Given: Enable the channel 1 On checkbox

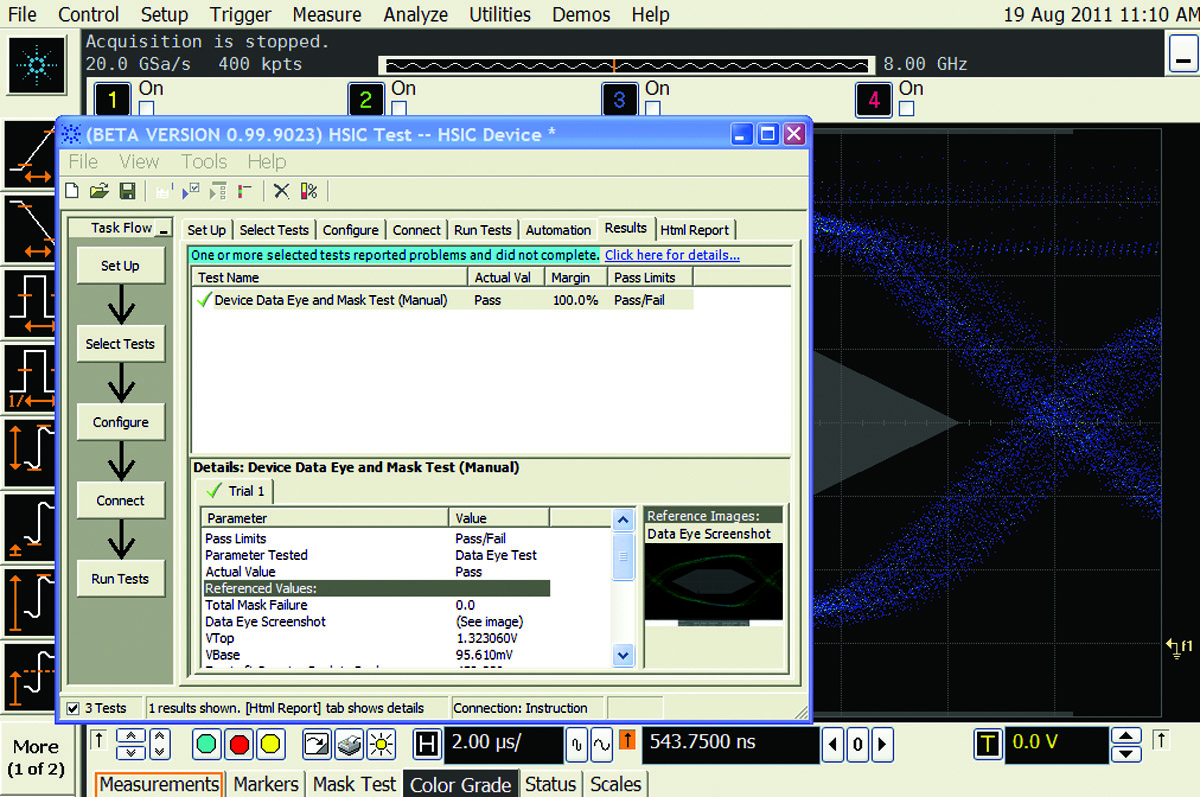Looking at the screenshot, I should 147,108.
